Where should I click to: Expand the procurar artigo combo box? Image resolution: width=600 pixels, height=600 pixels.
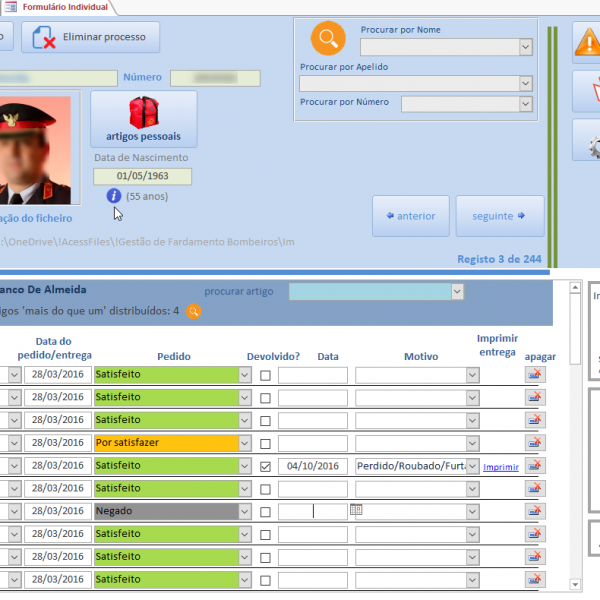point(457,291)
